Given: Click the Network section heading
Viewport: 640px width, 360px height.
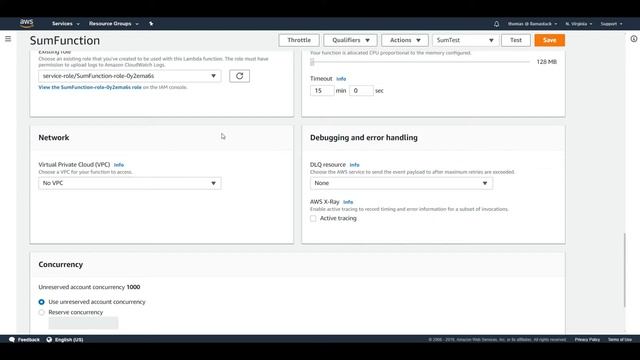Looking at the screenshot, I should tap(54, 138).
